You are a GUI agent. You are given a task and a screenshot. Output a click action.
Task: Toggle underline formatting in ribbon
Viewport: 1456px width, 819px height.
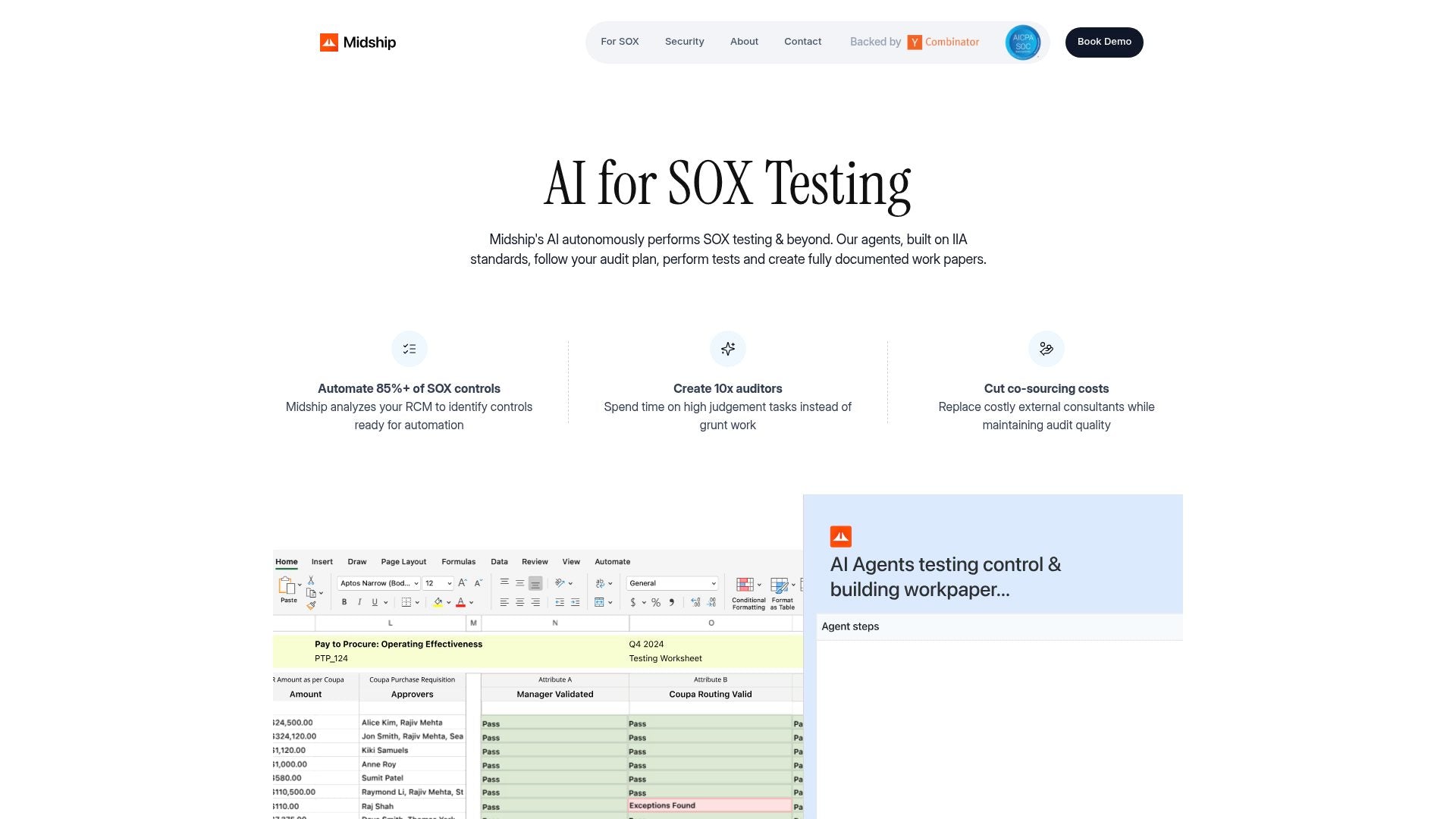click(375, 603)
